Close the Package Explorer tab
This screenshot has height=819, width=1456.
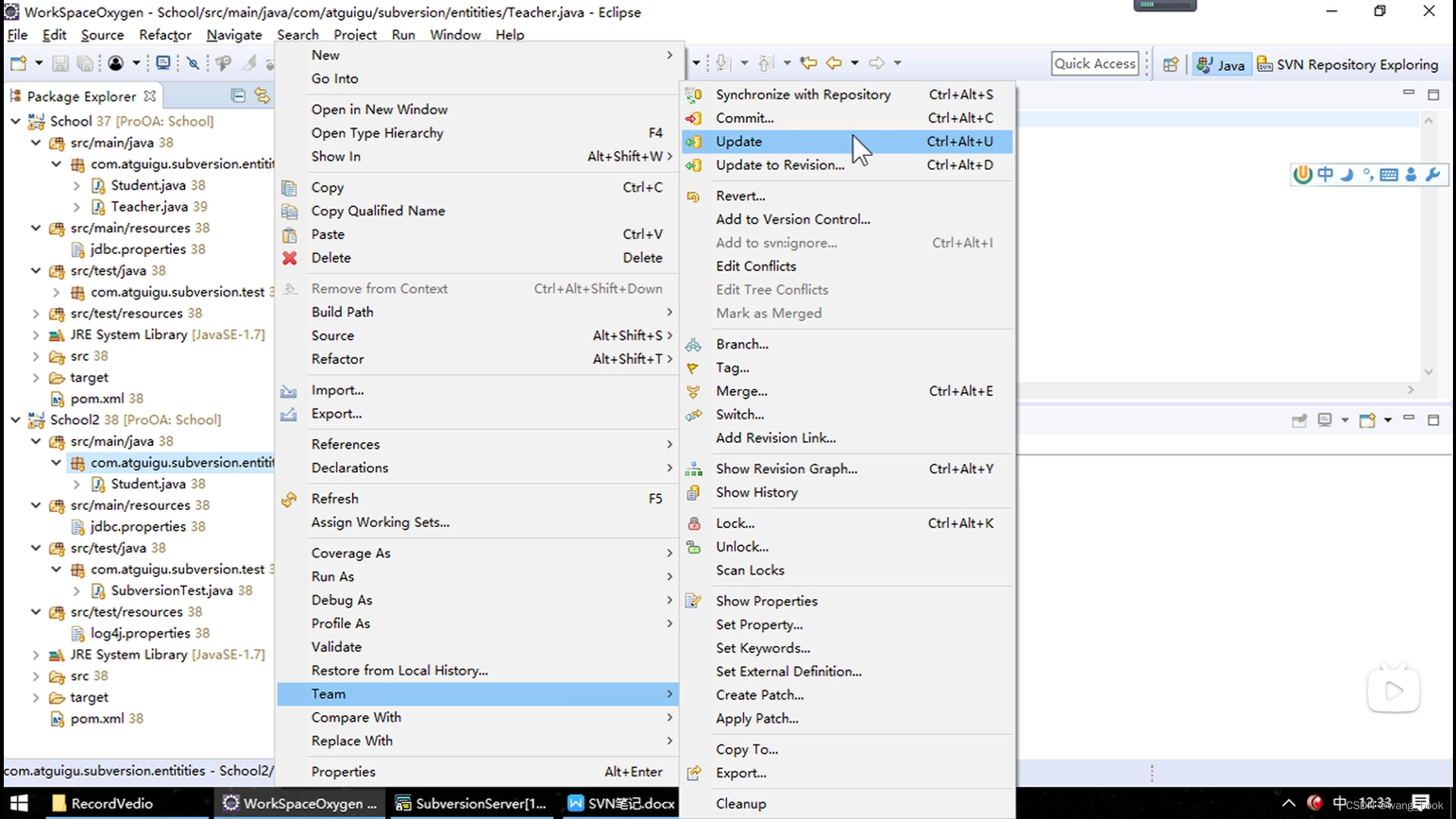coord(149,96)
